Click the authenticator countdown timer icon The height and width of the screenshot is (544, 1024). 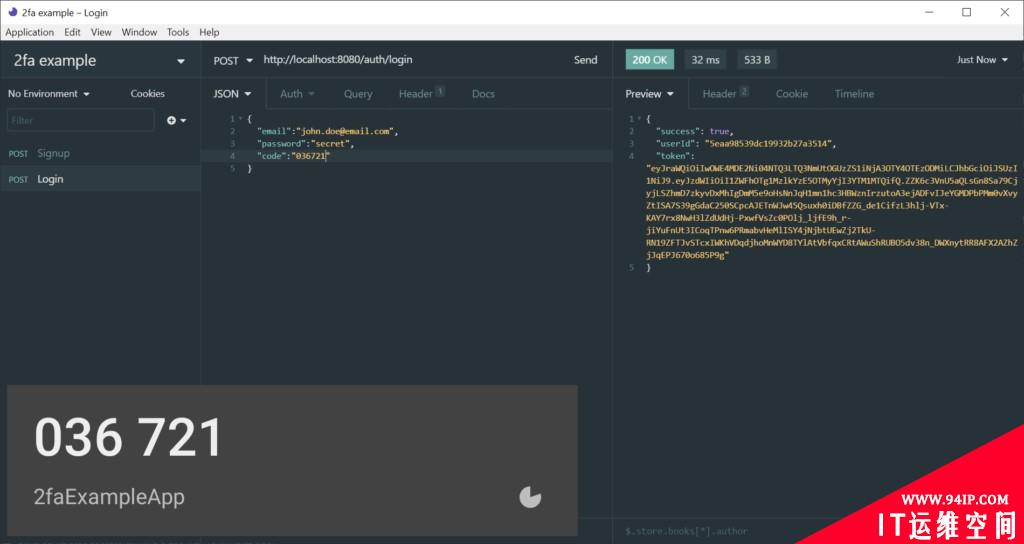point(530,497)
